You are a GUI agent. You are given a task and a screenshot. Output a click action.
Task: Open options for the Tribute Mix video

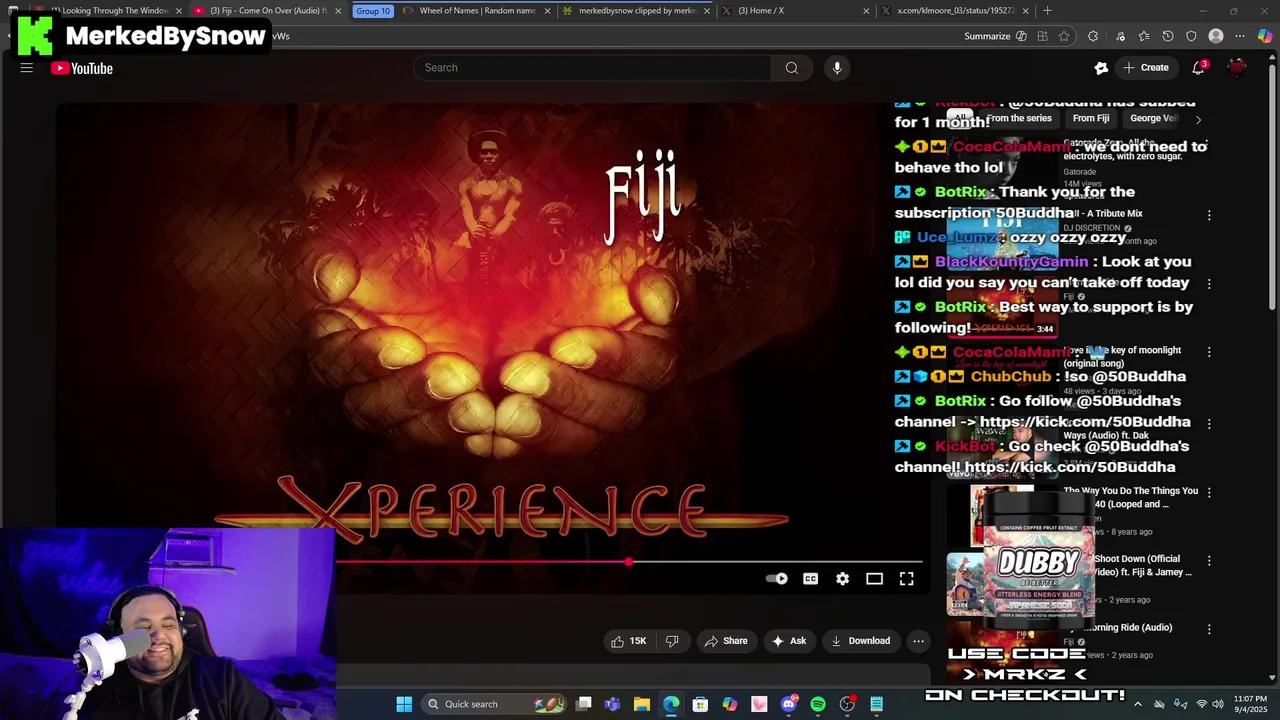pos(1209,215)
